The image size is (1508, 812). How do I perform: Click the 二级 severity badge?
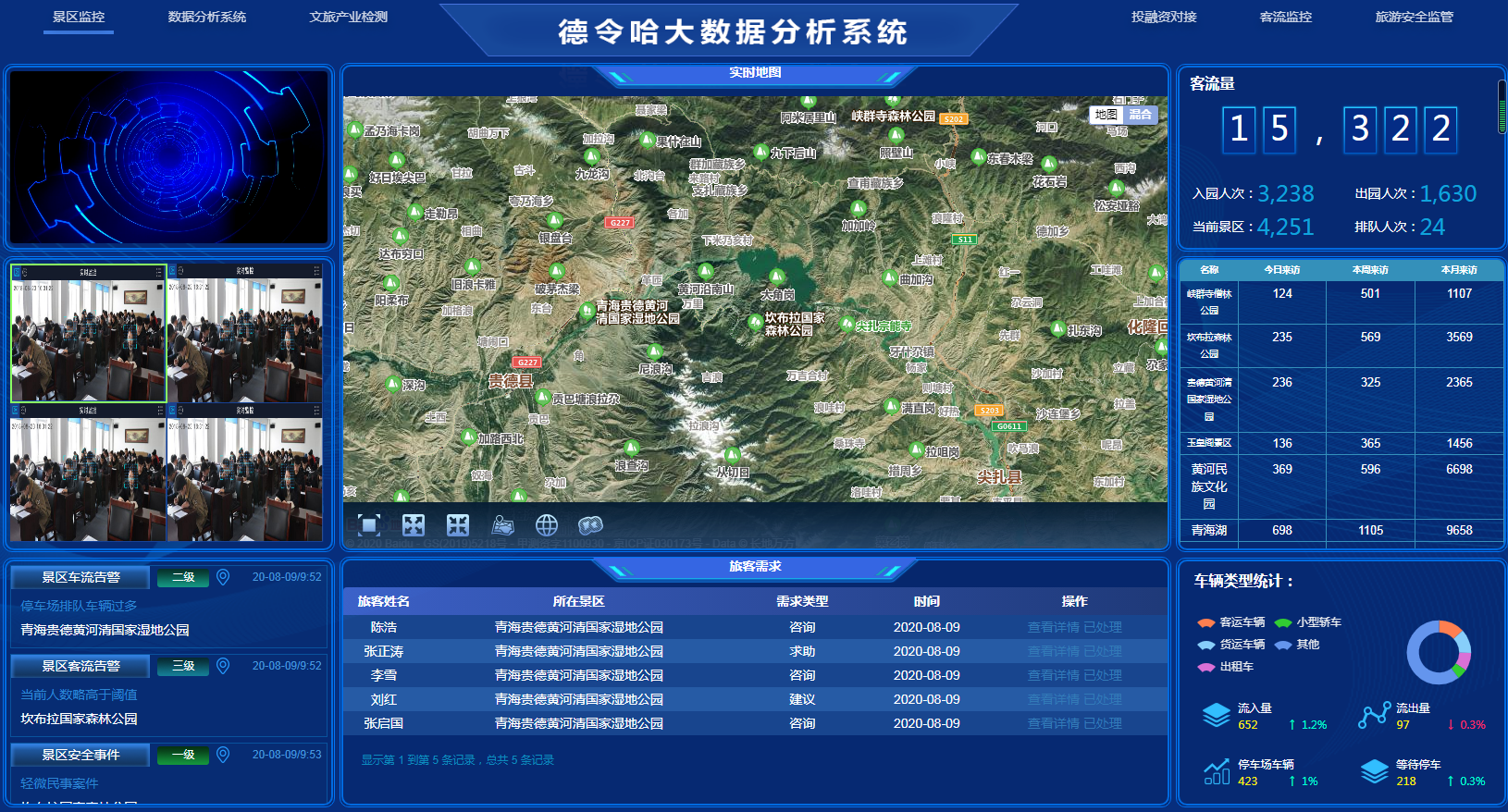[183, 577]
